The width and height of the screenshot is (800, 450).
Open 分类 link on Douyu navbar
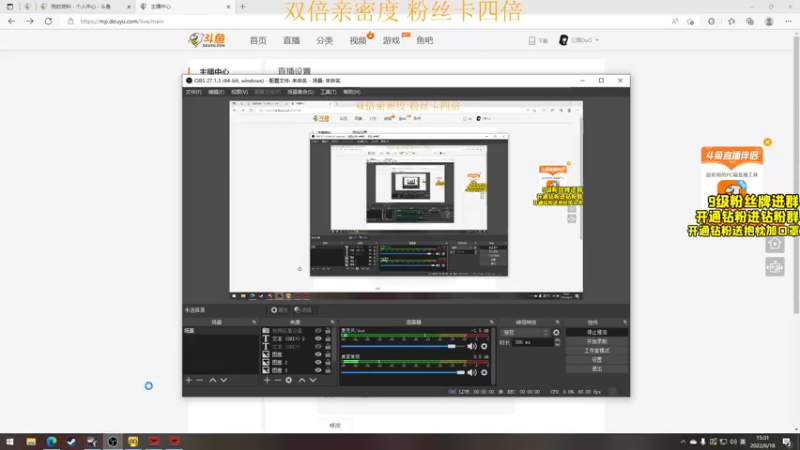(x=324, y=40)
